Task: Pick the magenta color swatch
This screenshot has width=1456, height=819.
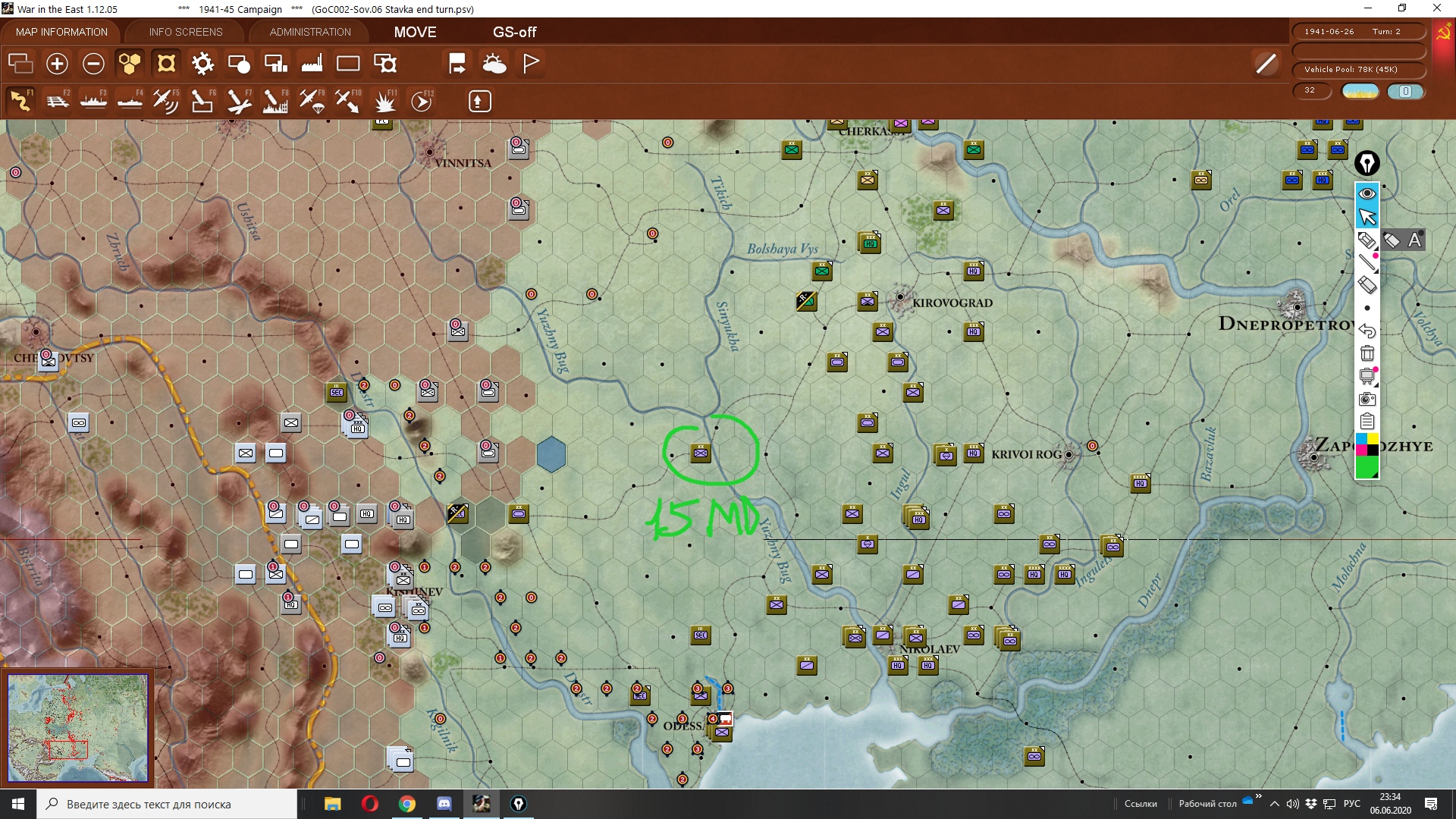Action: pyautogui.click(x=1361, y=450)
